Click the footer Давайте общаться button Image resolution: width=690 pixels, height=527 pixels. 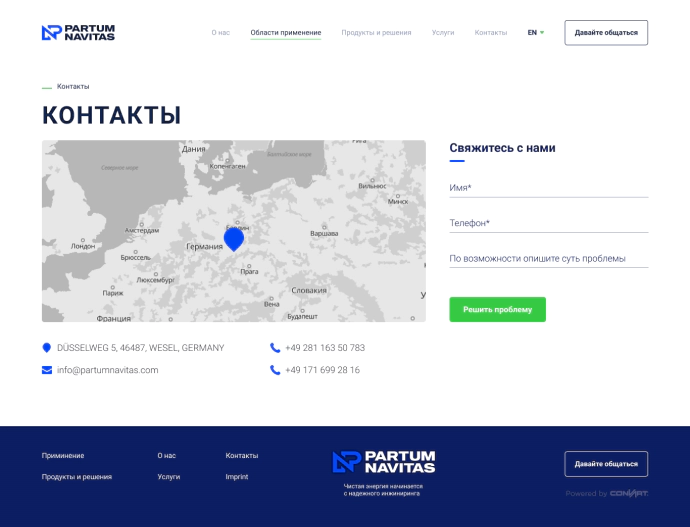[606, 464]
